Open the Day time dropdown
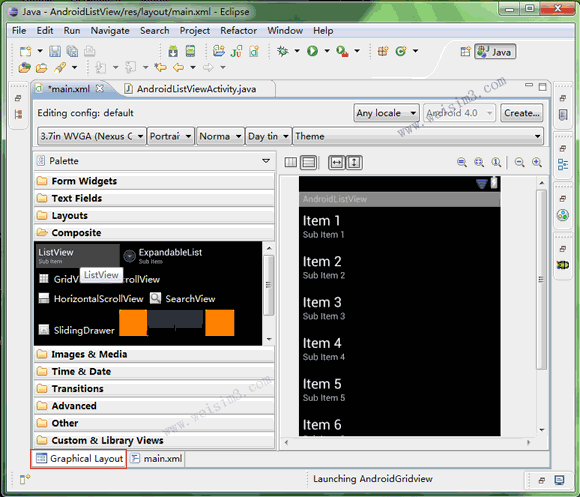The image size is (580, 497). 268,136
